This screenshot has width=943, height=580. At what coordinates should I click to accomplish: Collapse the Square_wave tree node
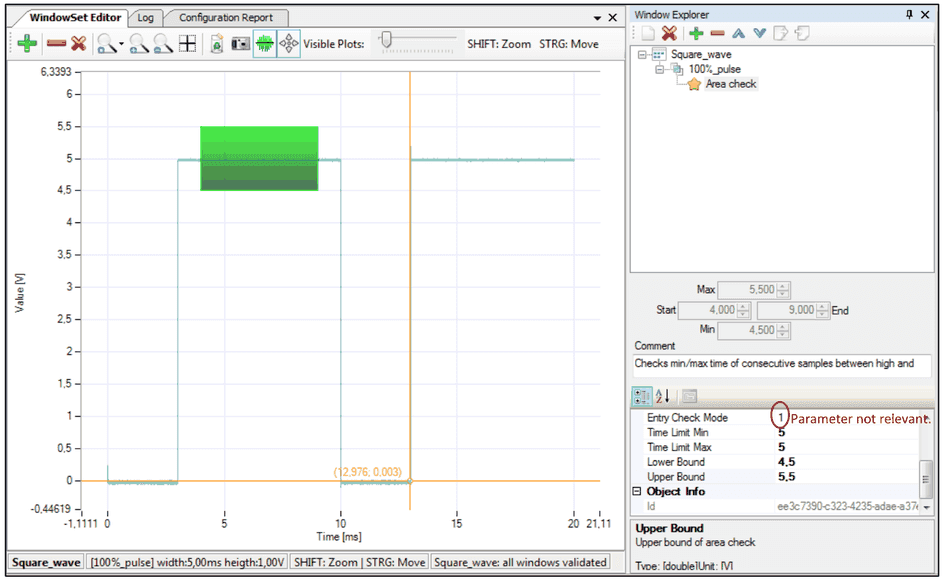pos(642,54)
